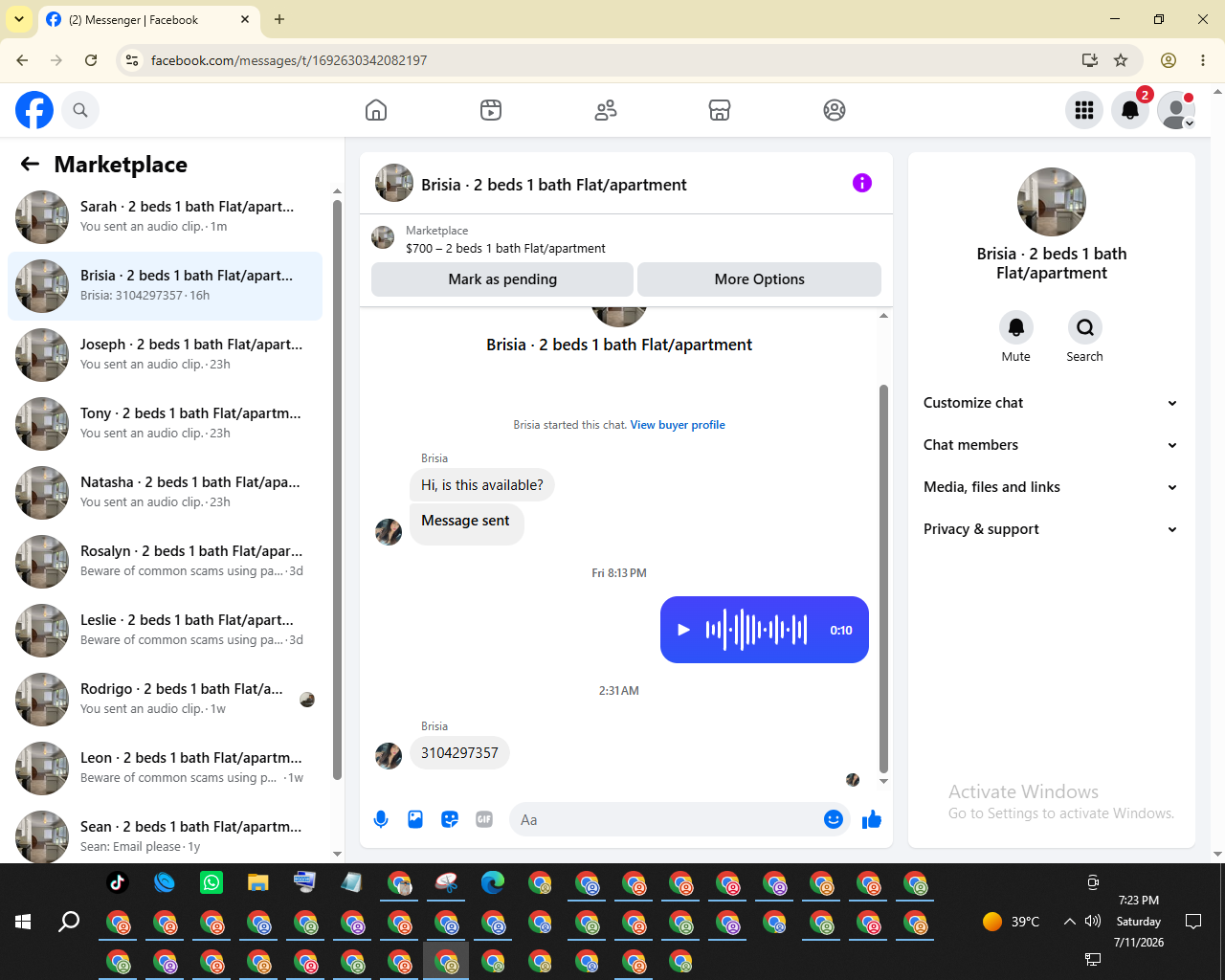This screenshot has width=1225, height=980.
Task: Open Notifications bell with badge
Action: (1130, 110)
